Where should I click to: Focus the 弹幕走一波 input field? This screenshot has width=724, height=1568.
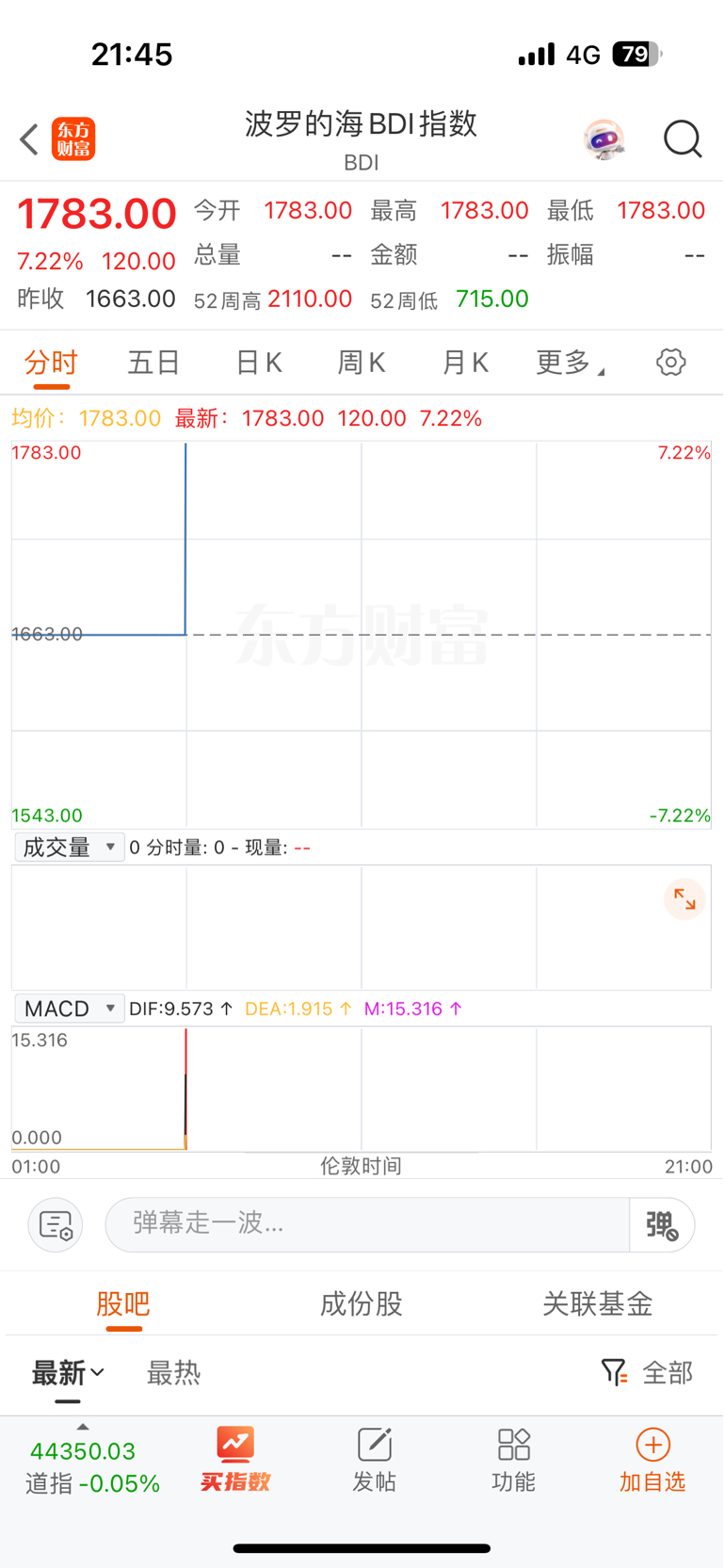tap(367, 1225)
